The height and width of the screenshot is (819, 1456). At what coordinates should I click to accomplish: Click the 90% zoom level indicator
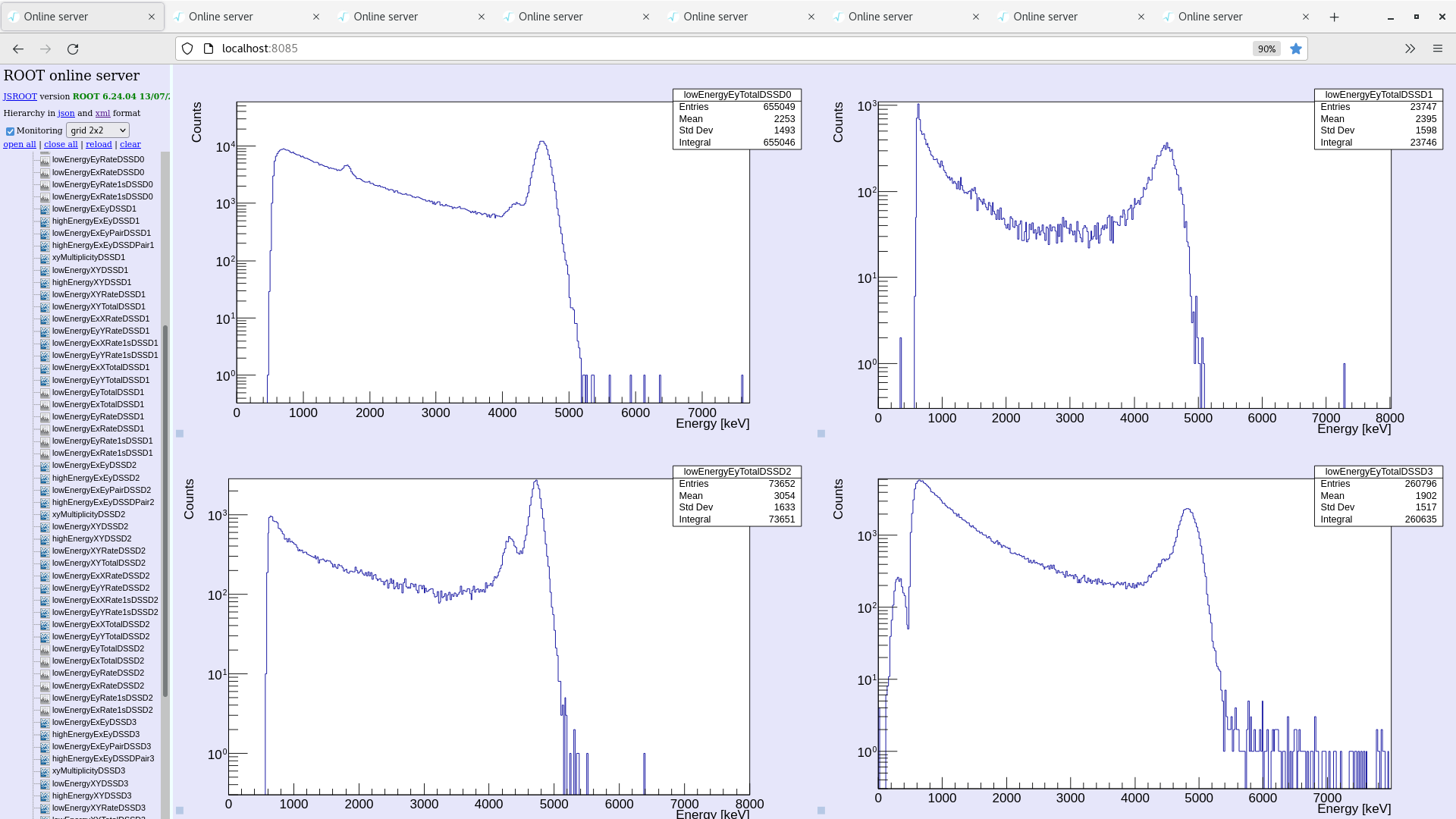pyautogui.click(x=1266, y=49)
